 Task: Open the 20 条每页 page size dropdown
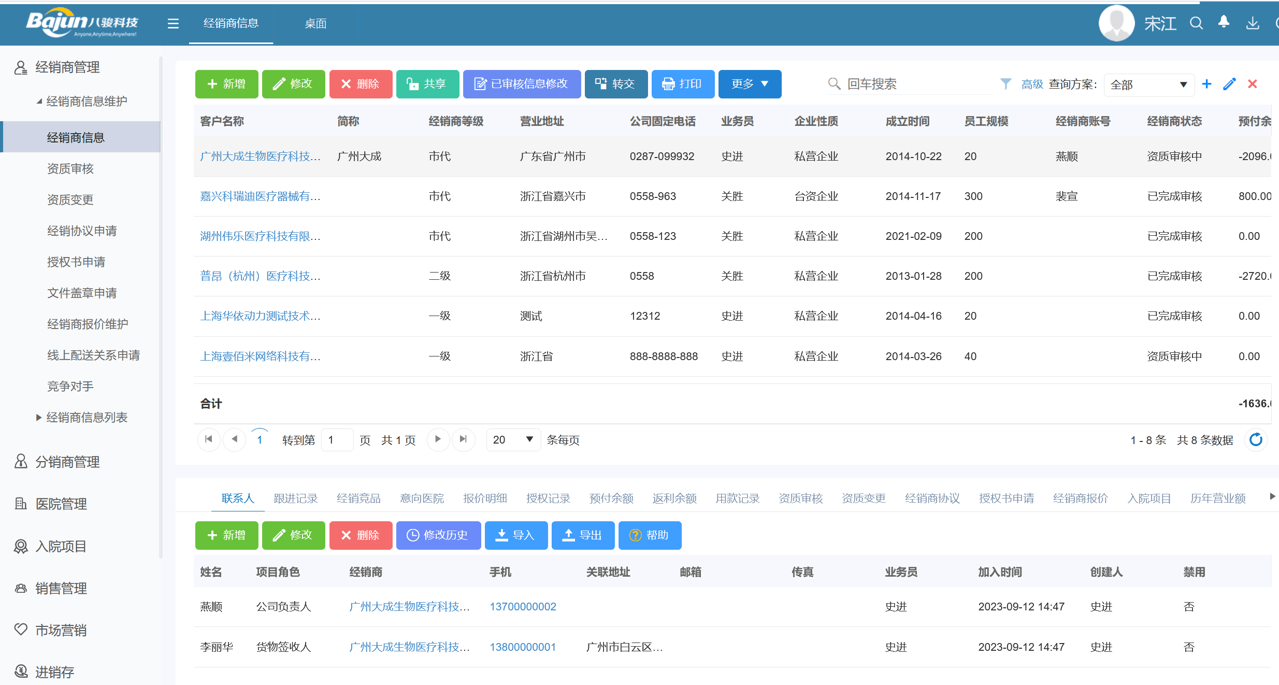pyautogui.click(x=512, y=439)
